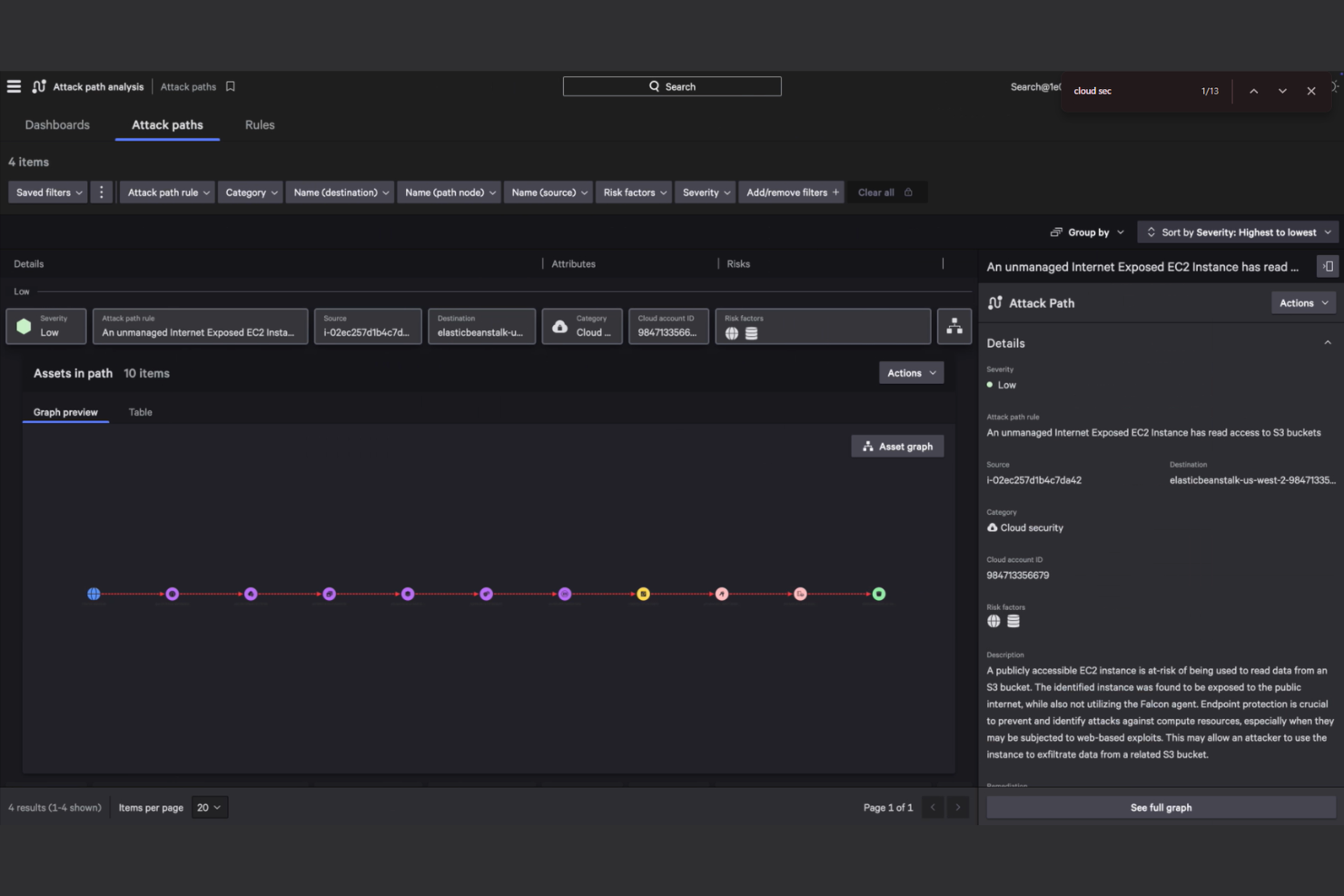The height and width of the screenshot is (896, 1344).
Task: Click the search magnifier in the top search bar
Action: click(x=654, y=85)
